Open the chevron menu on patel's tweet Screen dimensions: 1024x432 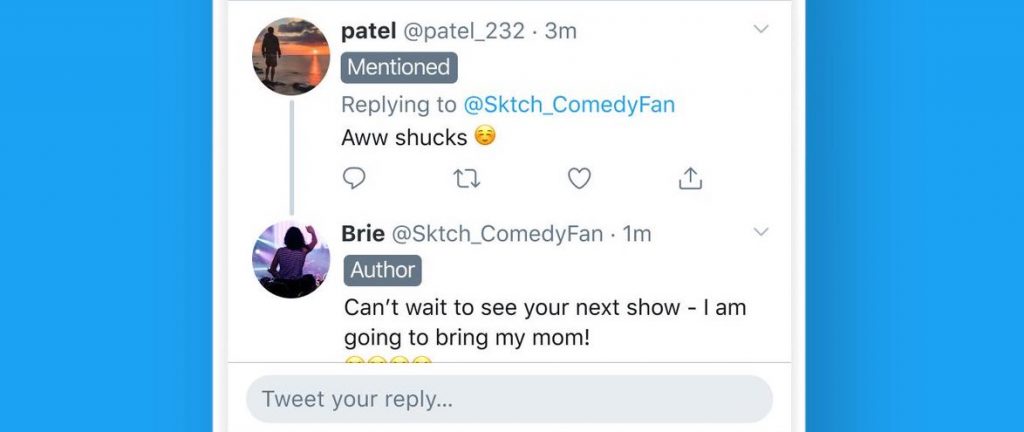(761, 29)
